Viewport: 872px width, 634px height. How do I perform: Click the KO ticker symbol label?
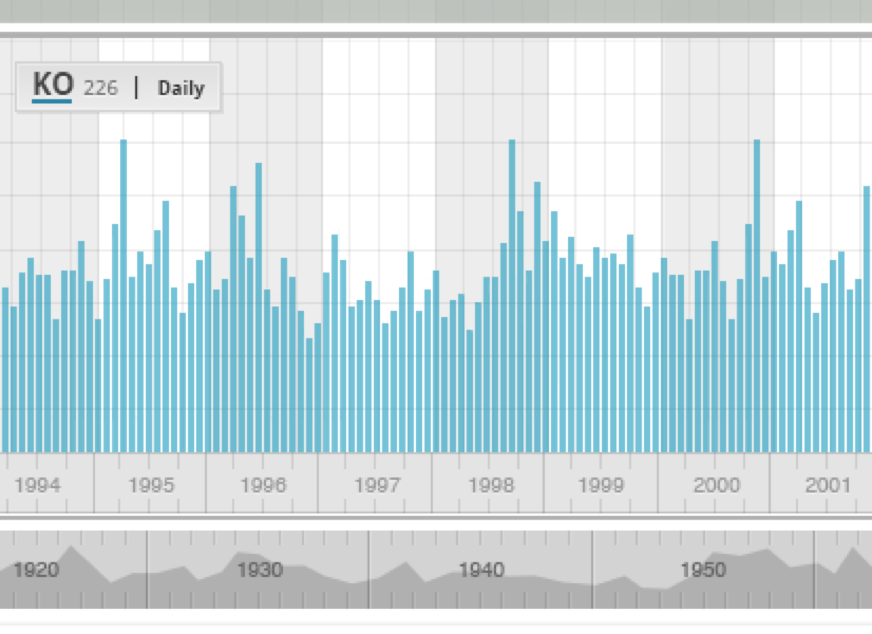[x=52, y=84]
